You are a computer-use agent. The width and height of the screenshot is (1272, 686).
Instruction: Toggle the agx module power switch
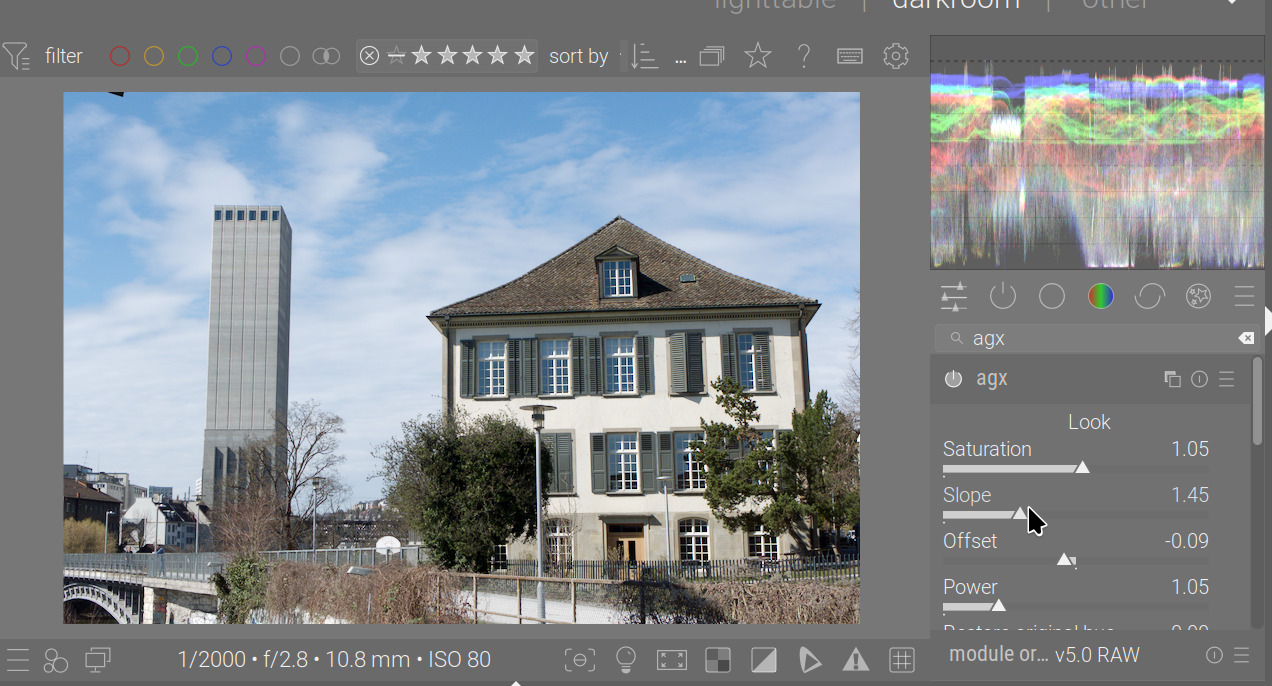tap(953, 379)
